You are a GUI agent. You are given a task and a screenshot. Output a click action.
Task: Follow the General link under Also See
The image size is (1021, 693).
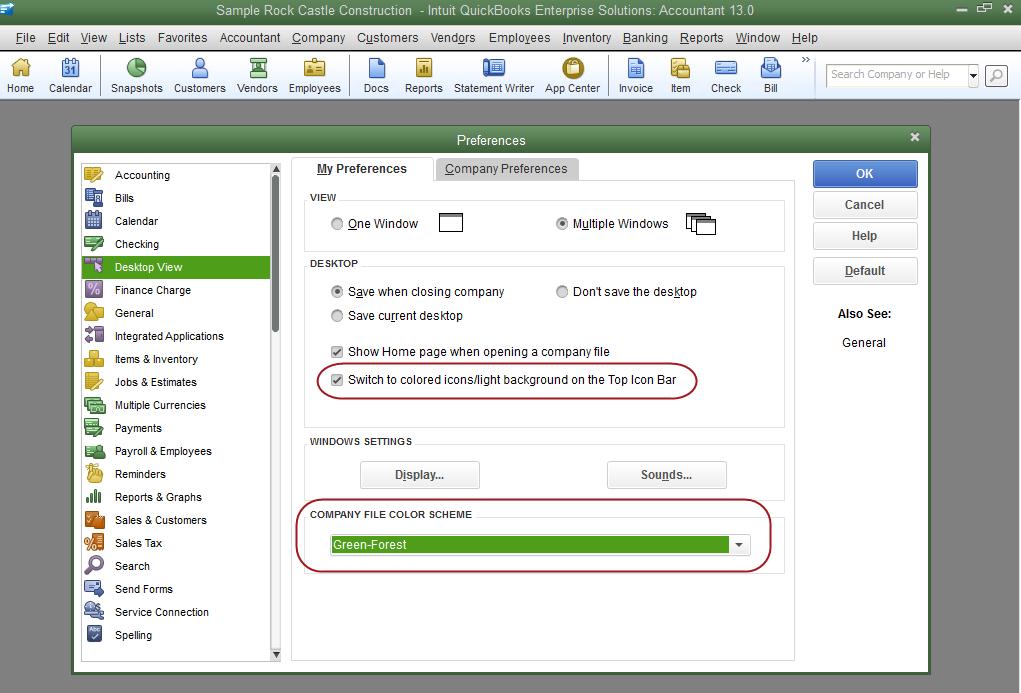click(x=864, y=343)
